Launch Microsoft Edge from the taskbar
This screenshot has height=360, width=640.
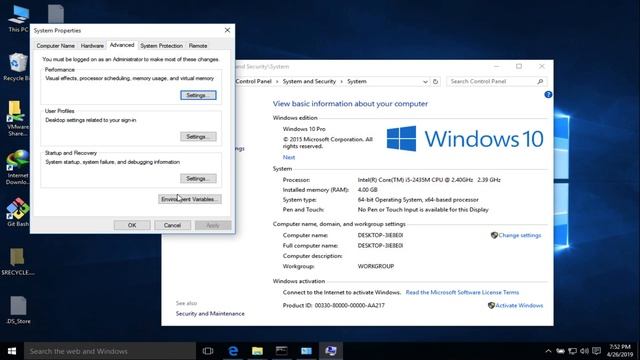click(233, 351)
